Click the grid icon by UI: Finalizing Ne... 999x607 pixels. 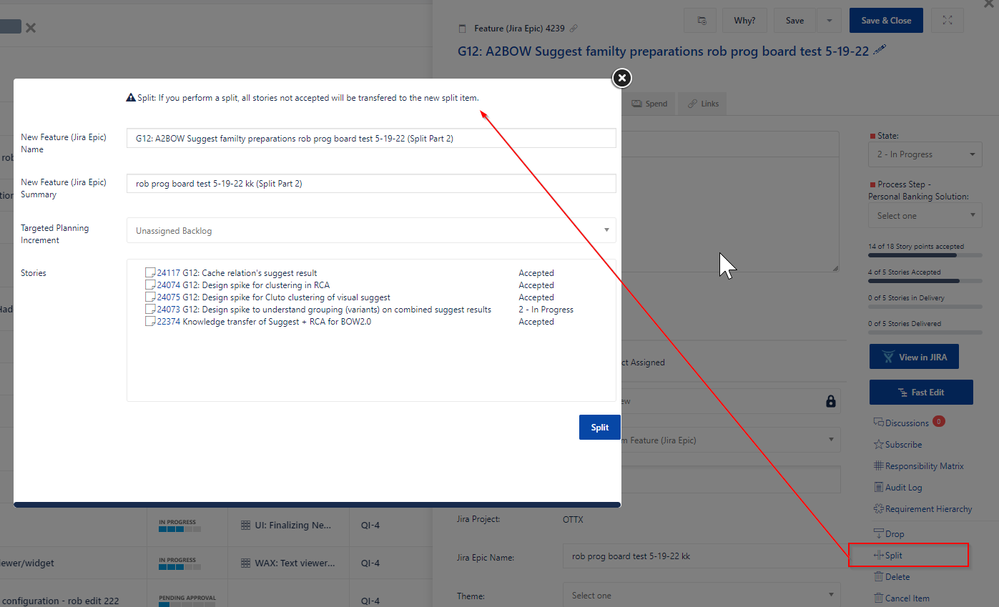(245, 525)
